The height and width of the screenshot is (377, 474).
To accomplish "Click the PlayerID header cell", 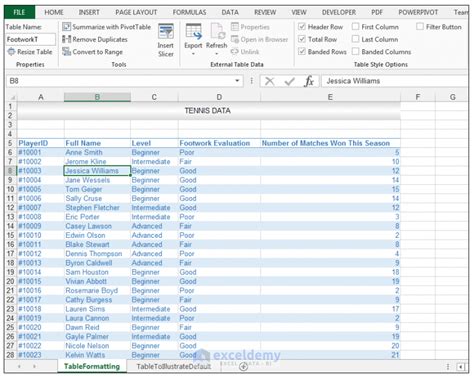I will point(40,143).
